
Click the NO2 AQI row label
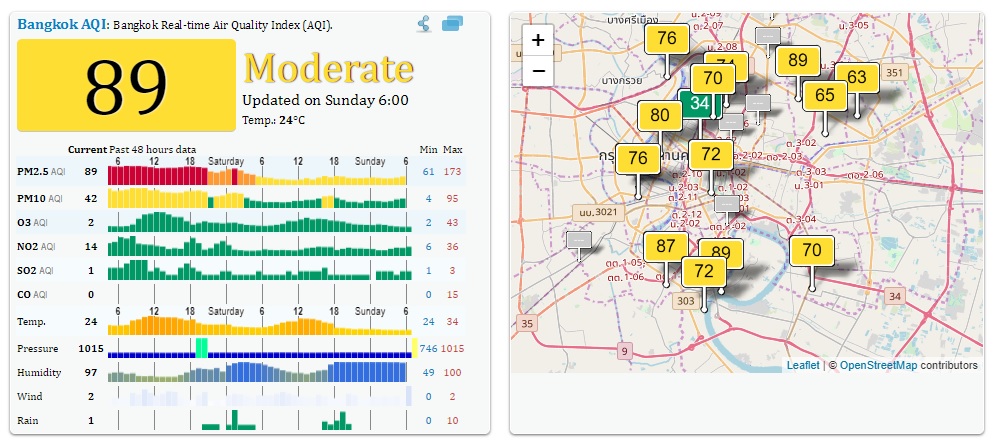click(x=35, y=246)
